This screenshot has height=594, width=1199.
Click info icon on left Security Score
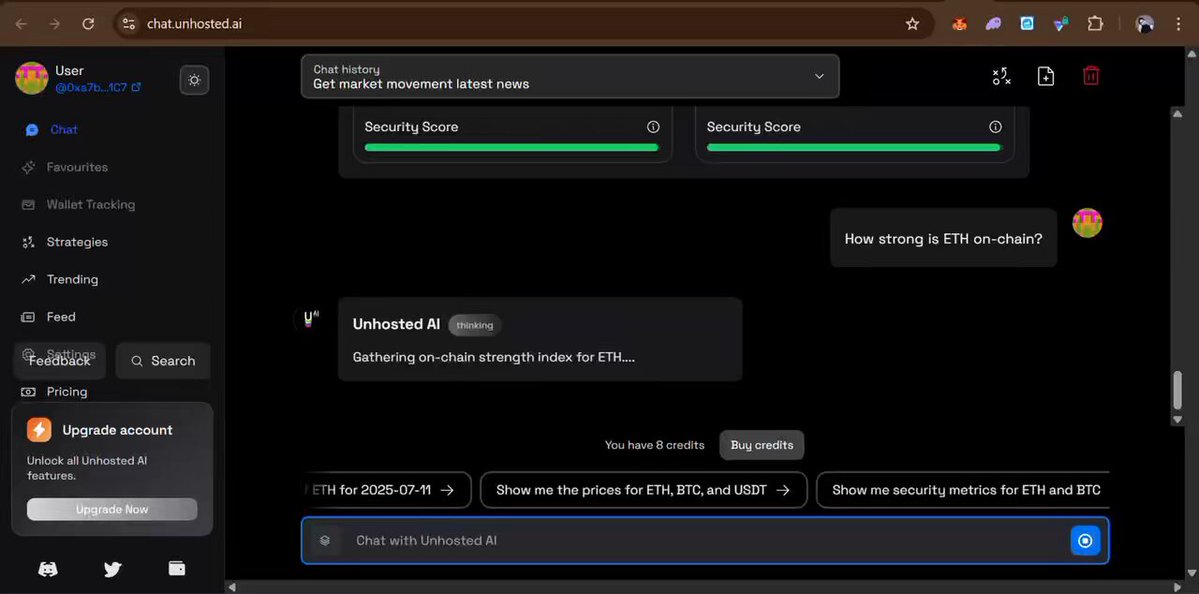653,127
